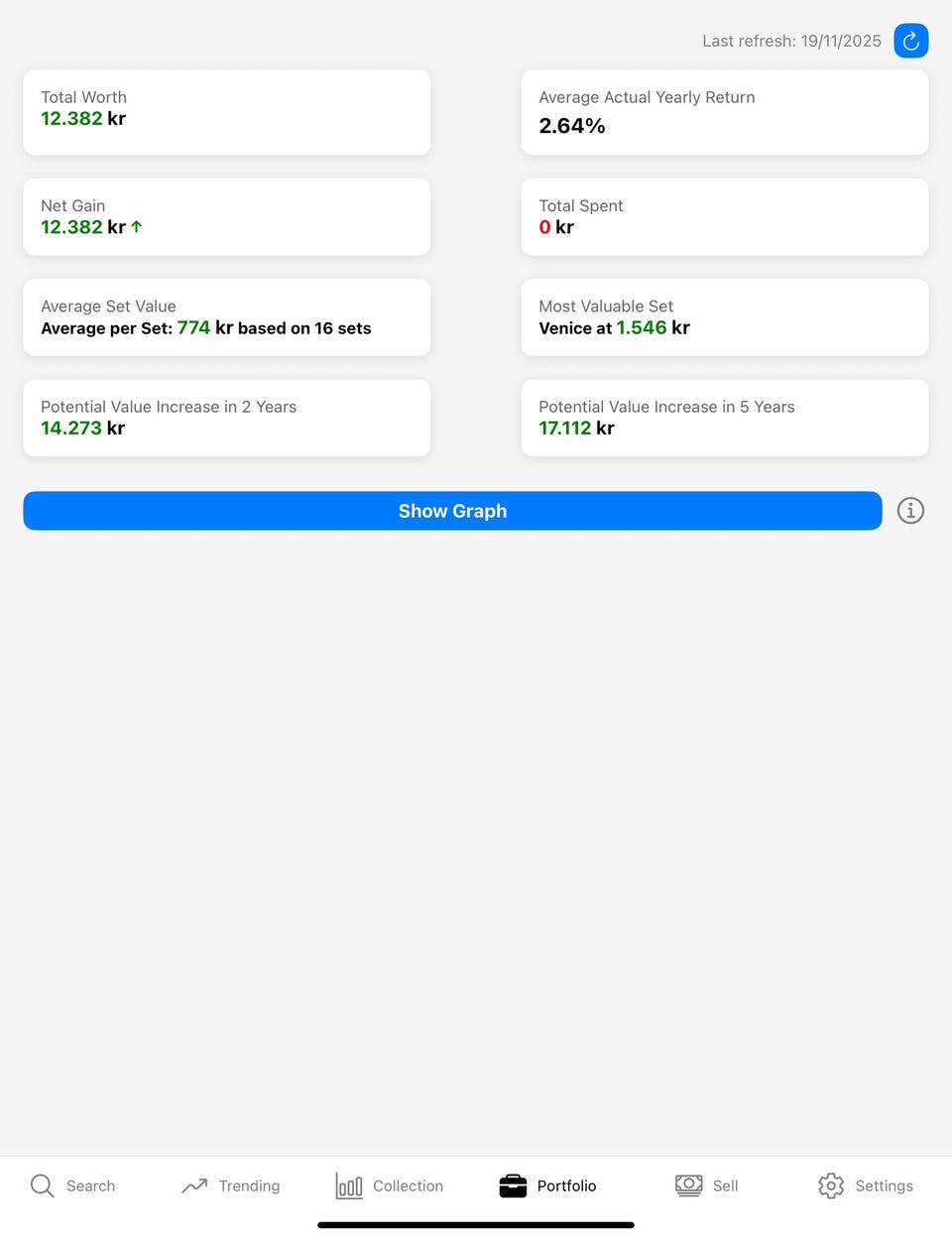Open the Most Valuable Set card
This screenshot has width=952, height=1237.
pyautogui.click(x=724, y=317)
